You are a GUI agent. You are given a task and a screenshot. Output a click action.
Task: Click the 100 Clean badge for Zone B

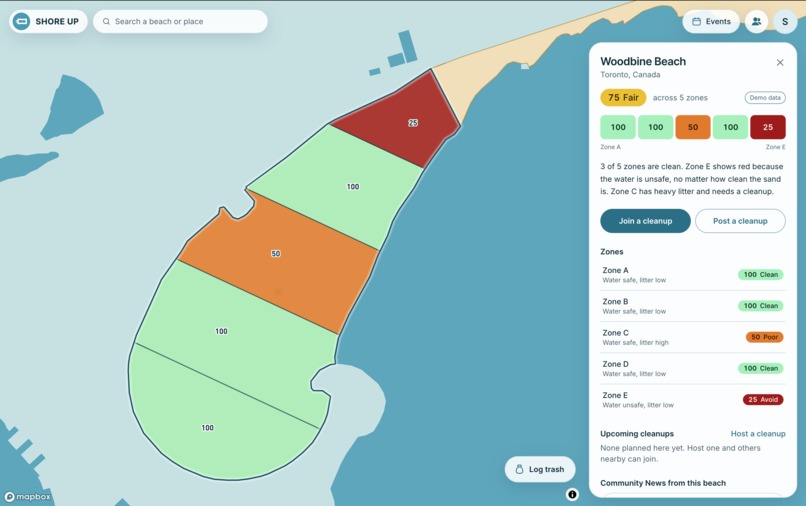[x=761, y=306]
